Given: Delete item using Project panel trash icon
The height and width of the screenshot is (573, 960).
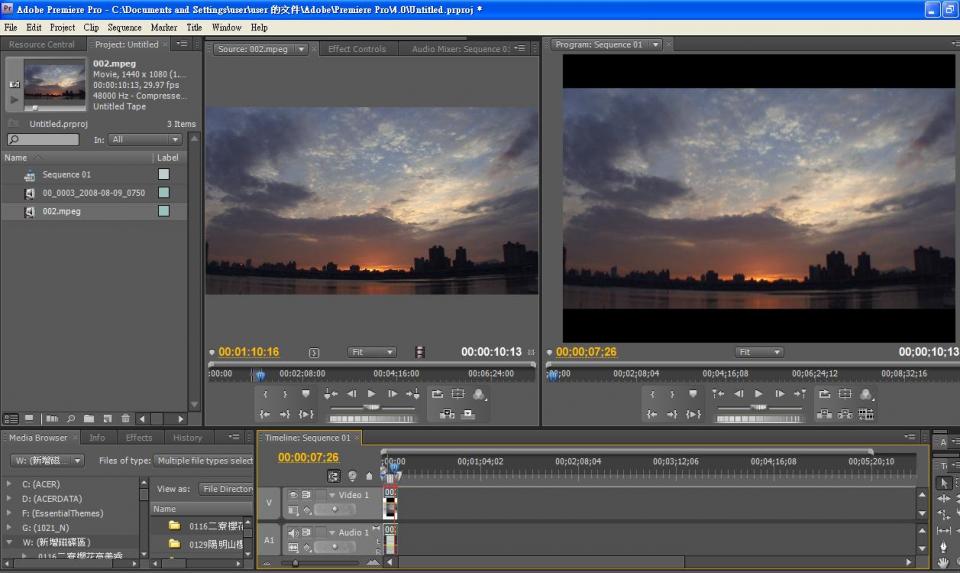Looking at the screenshot, I should click(x=126, y=419).
